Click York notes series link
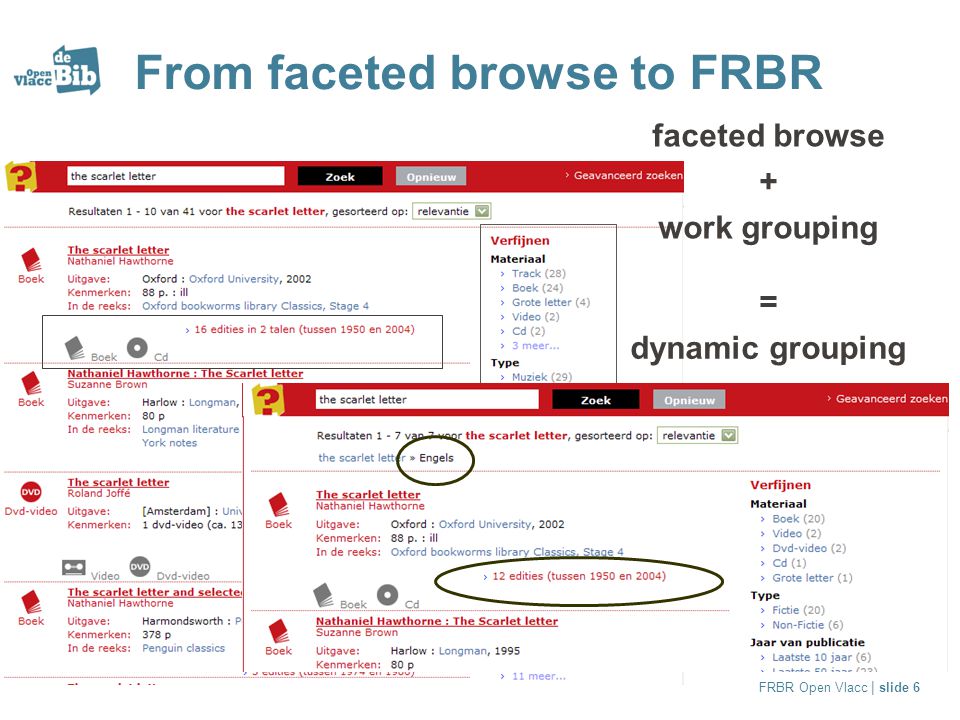The image size is (960, 720). click(x=170, y=443)
